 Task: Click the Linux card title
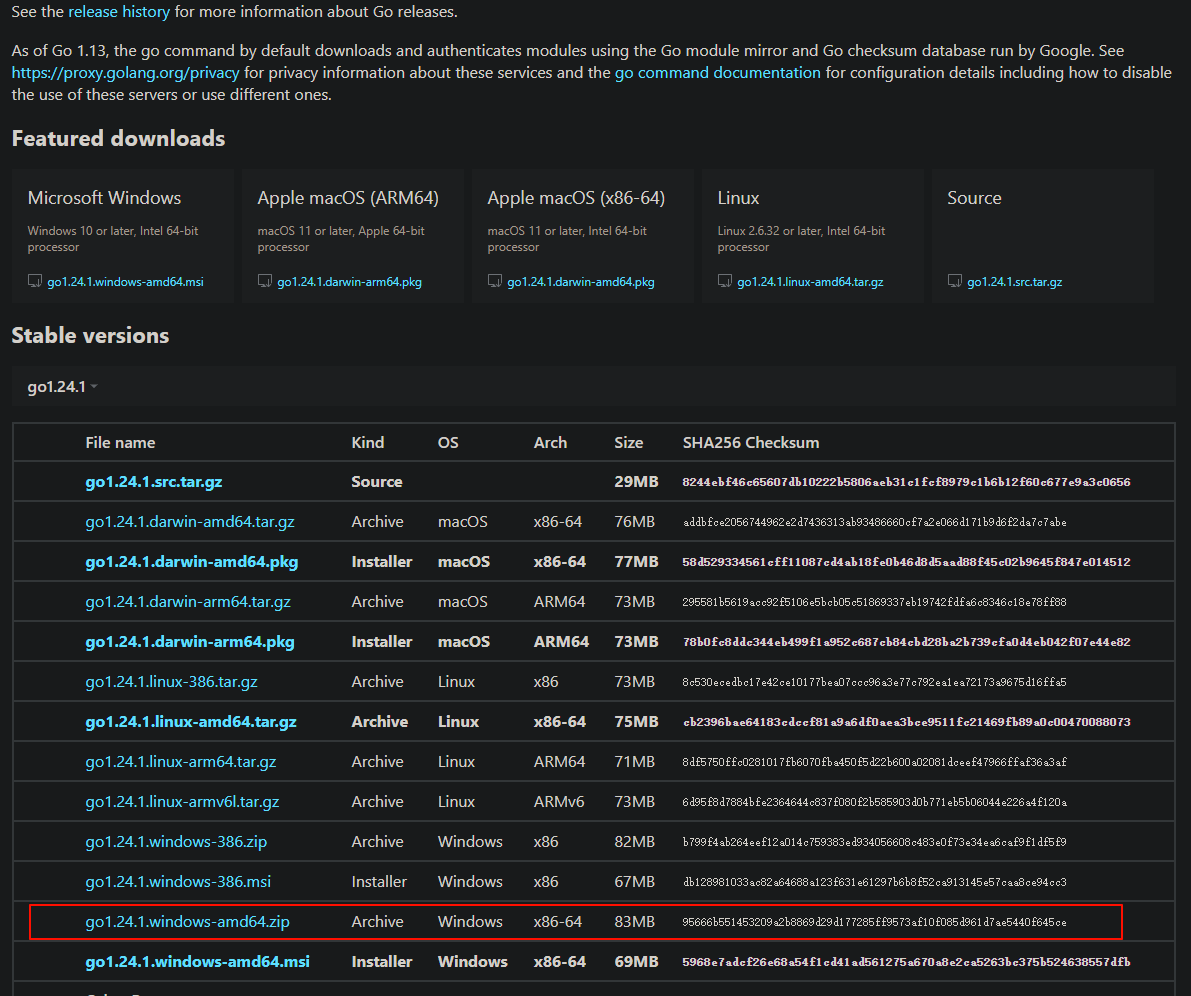coord(738,198)
